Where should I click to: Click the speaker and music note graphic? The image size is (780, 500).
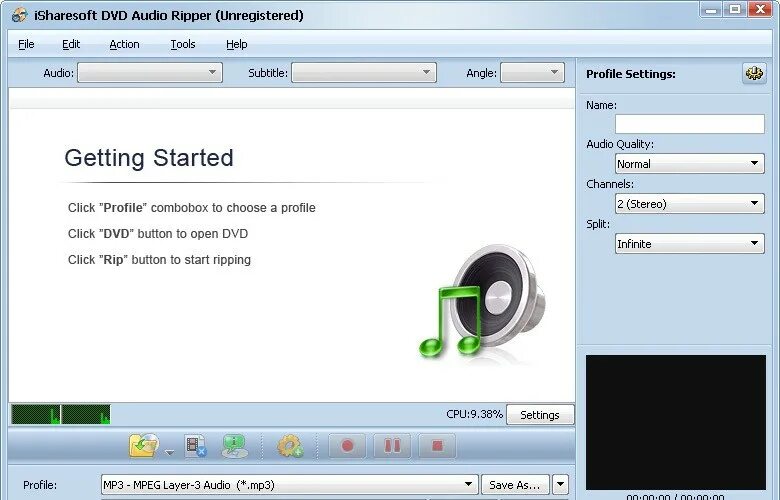pyautogui.click(x=483, y=302)
